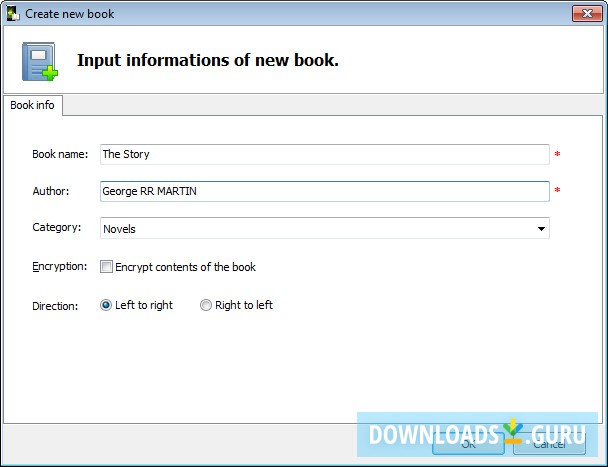Dismiss dialog with the Cancel button
This screenshot has height=467, width=608.
(549, 444)
